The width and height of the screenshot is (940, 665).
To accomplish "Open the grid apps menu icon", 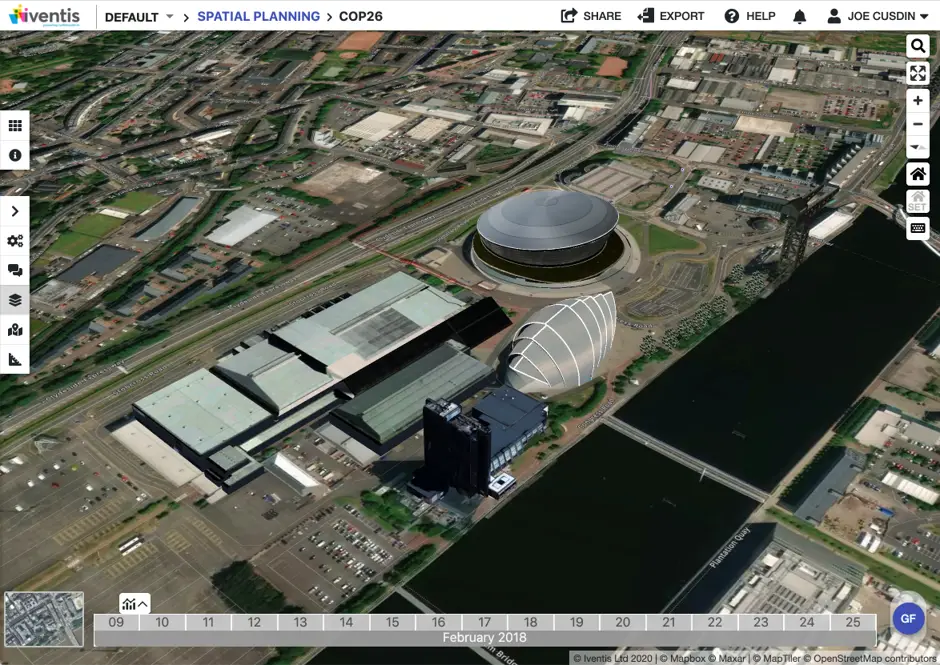I will click(15, 125).
